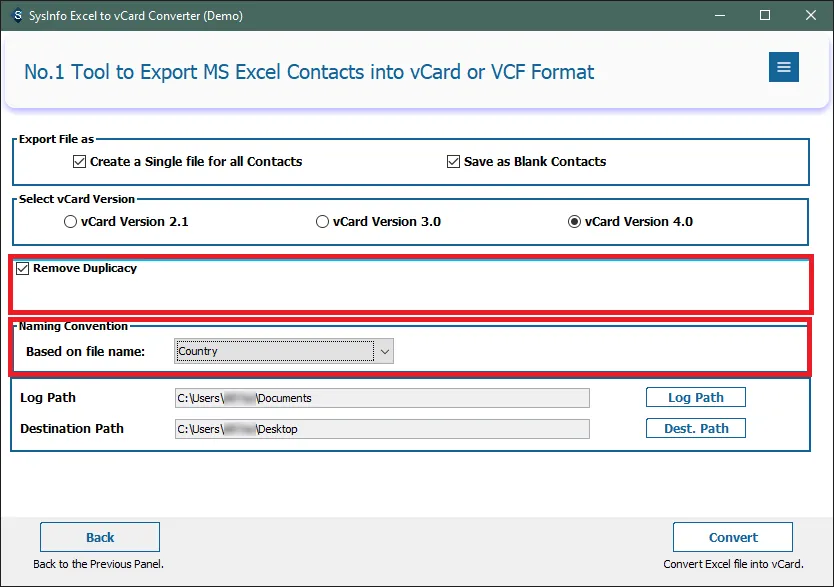Click the Destination Path text field
Viewport: 834px width, 587px height.
point(382,429)
